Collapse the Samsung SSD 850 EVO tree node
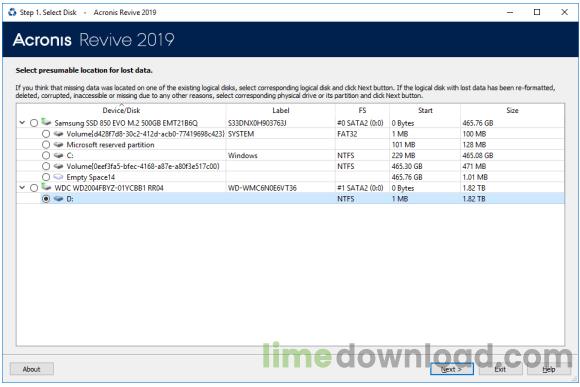This screenshot has height=387, width=580. click(22, 122)
